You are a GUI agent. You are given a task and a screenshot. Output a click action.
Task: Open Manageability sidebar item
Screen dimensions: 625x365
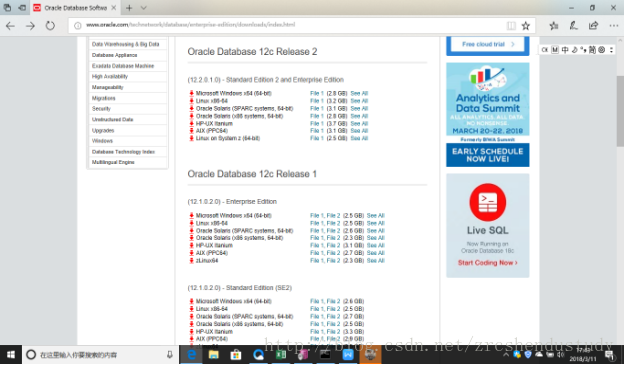[107, 87]
